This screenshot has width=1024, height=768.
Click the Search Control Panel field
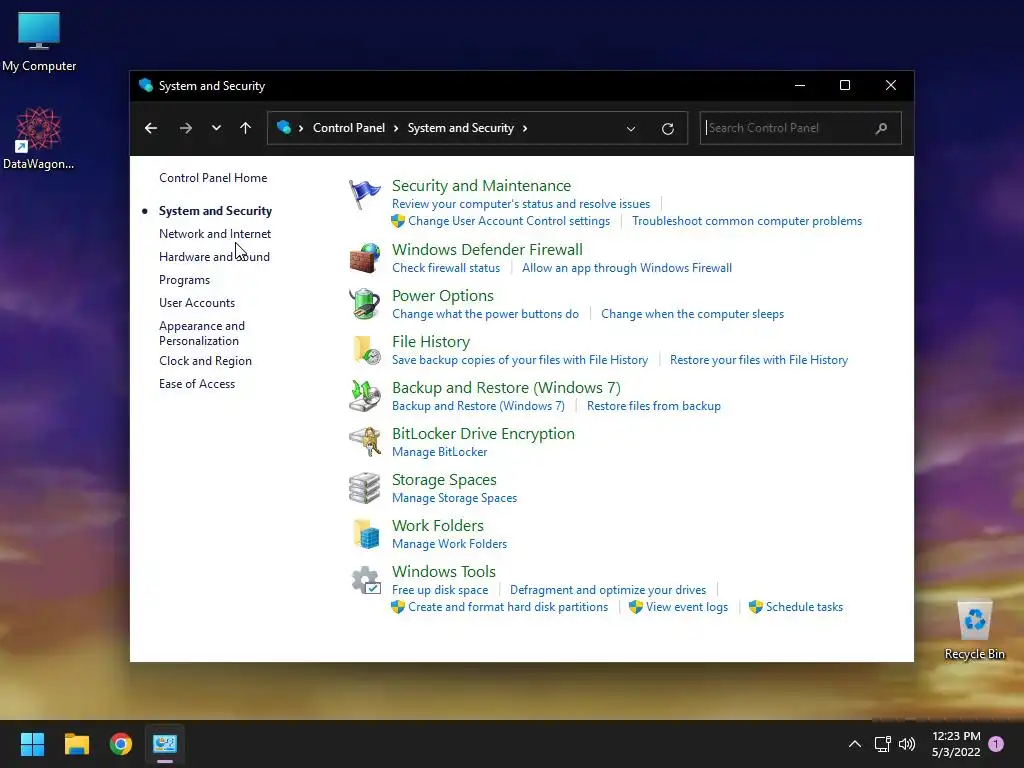[x=801, y=128]
